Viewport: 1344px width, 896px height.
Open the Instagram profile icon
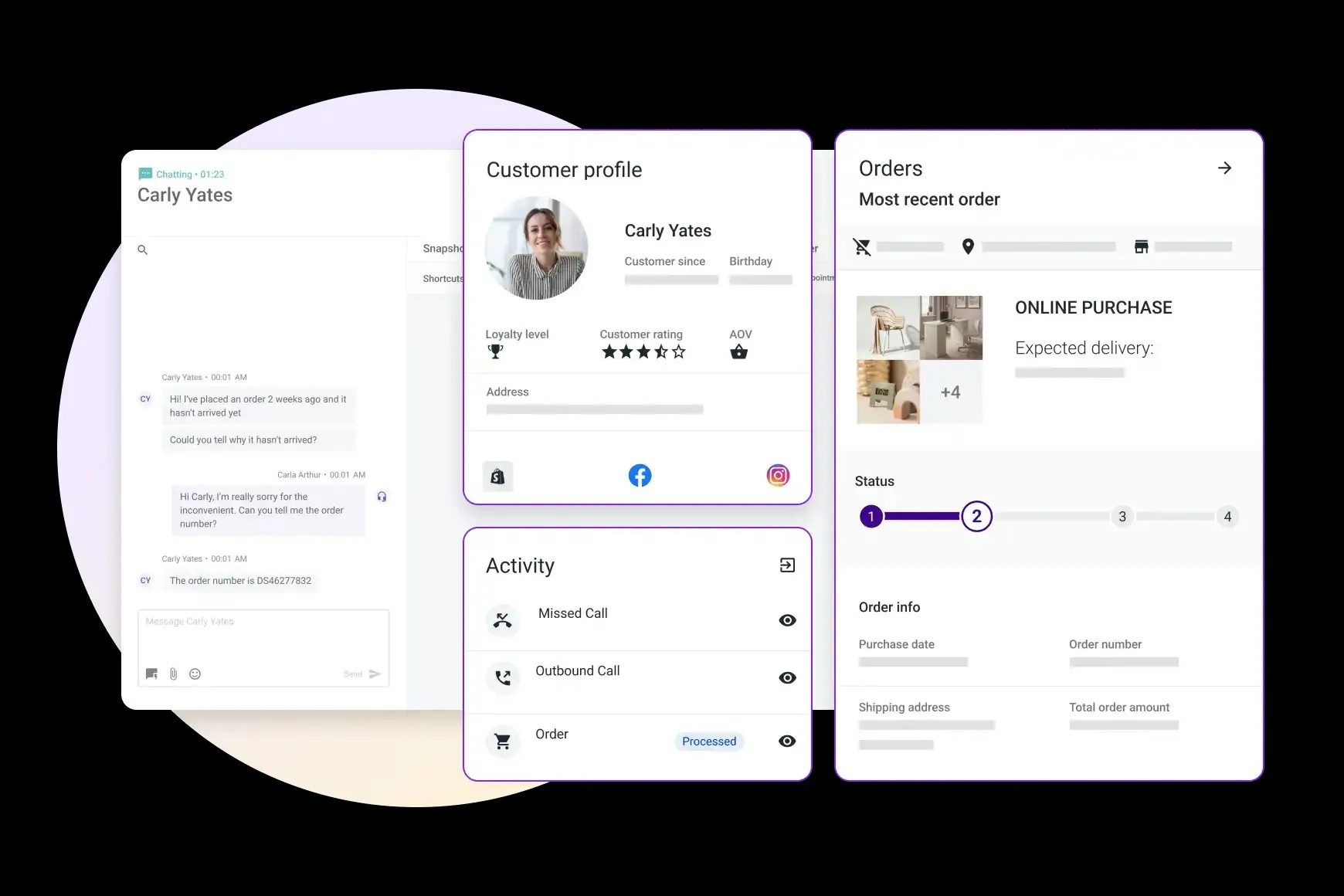(x=778, y=475)
